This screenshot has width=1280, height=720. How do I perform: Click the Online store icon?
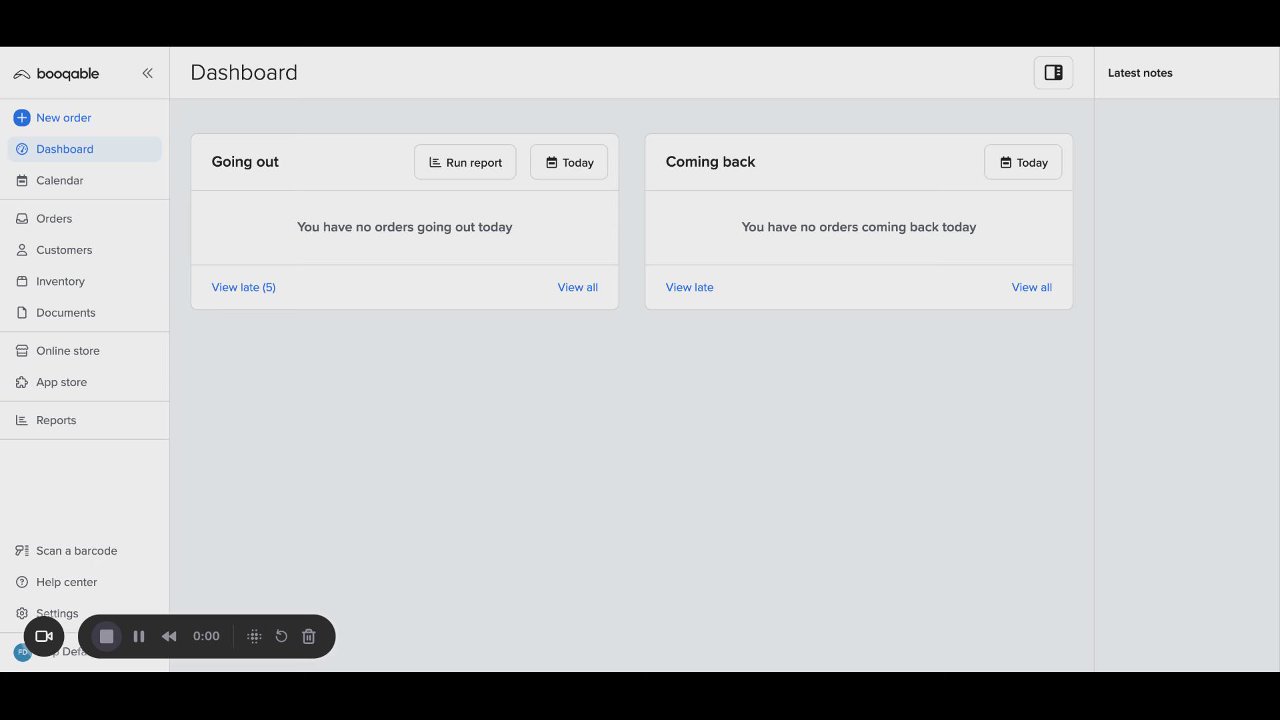point(22,351)
